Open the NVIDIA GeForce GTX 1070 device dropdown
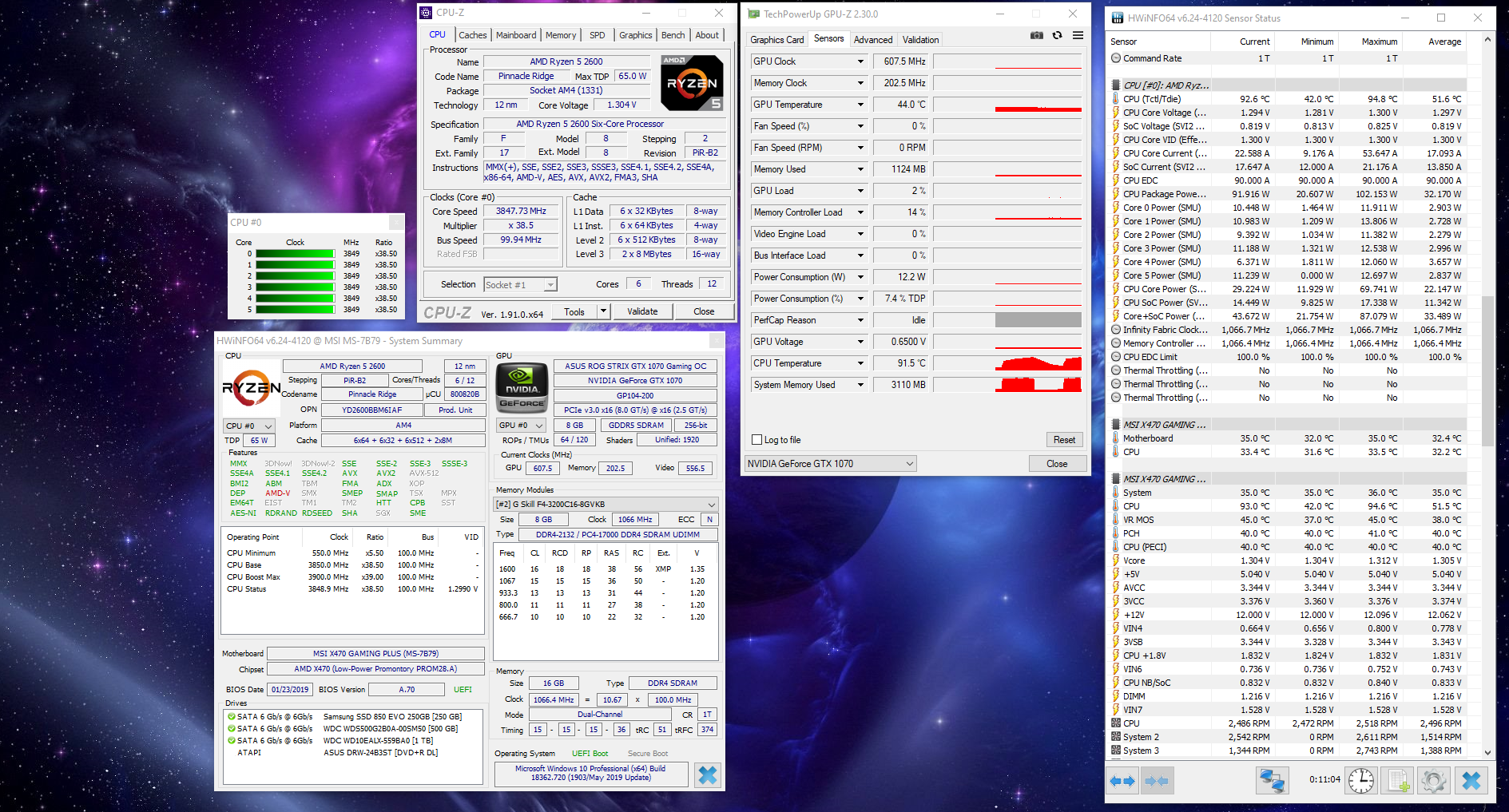This screenshot has height=812, width=1509. click(830, 464)
